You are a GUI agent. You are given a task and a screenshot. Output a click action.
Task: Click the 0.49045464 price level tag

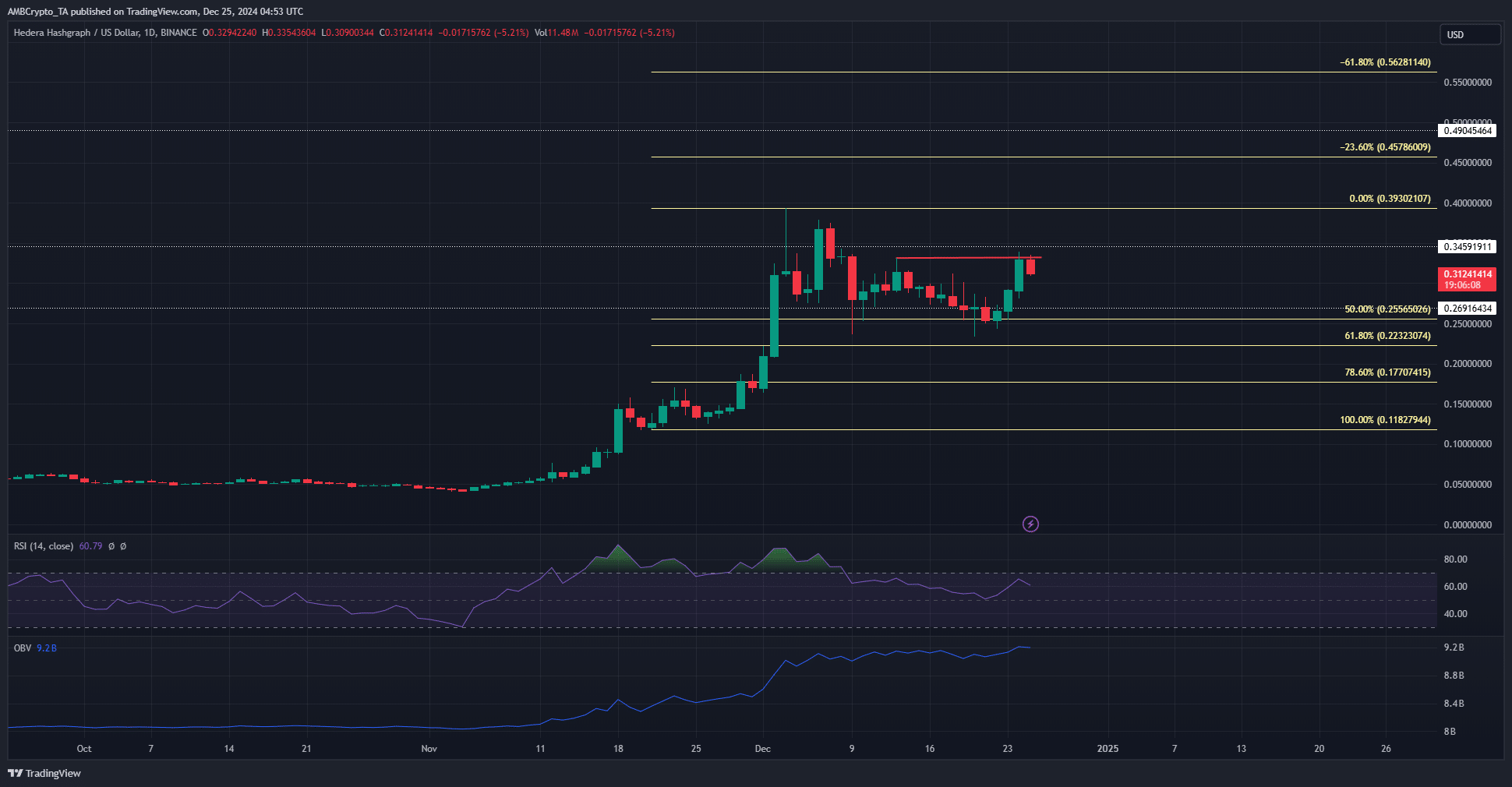1468,131
